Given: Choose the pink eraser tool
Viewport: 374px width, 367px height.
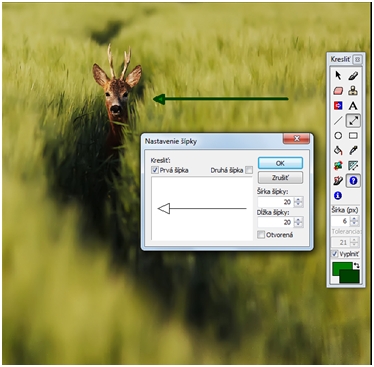Looking at the screenshot, I should click(x=338, y=91).
